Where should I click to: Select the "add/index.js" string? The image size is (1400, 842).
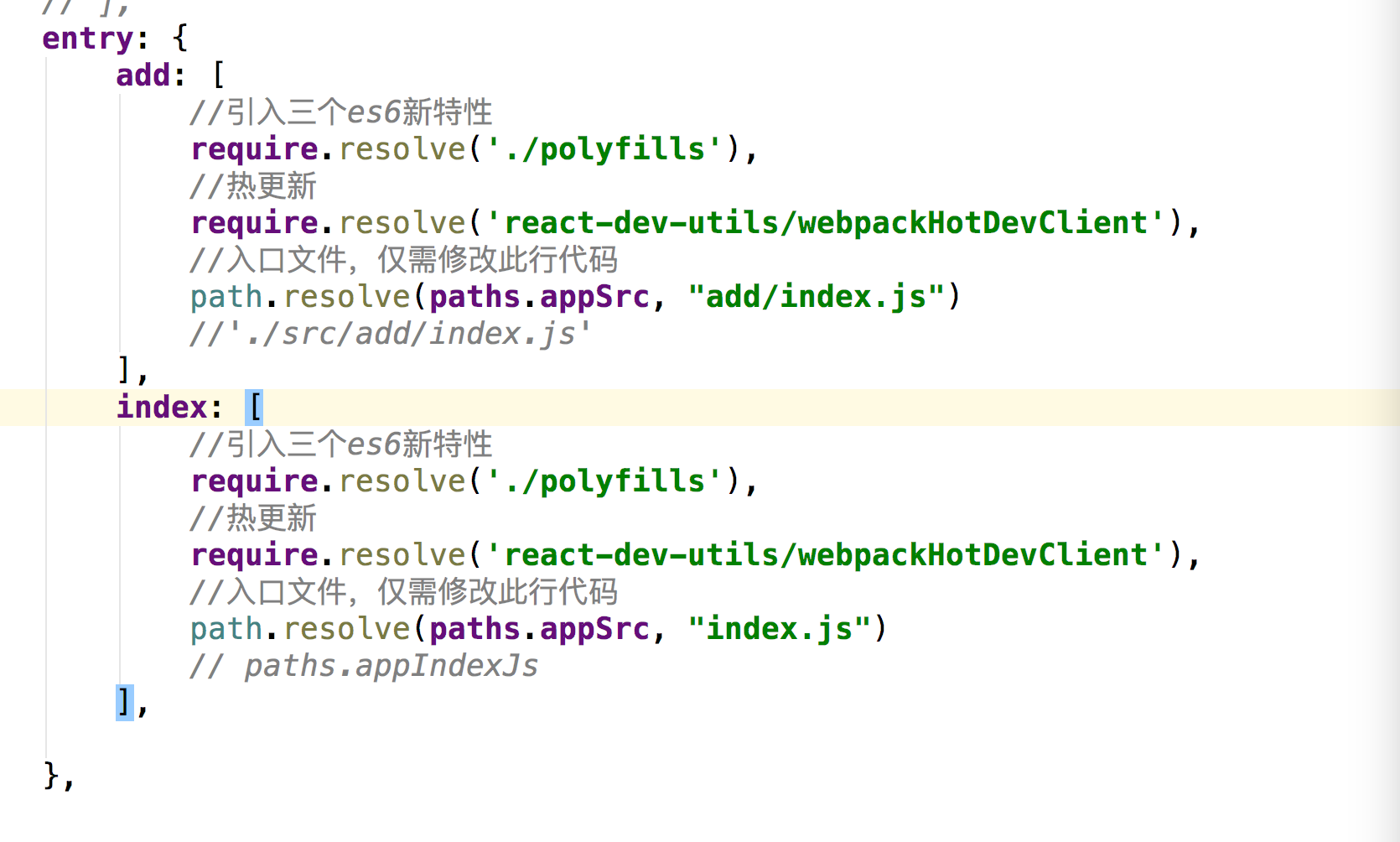tap(817, 297)
